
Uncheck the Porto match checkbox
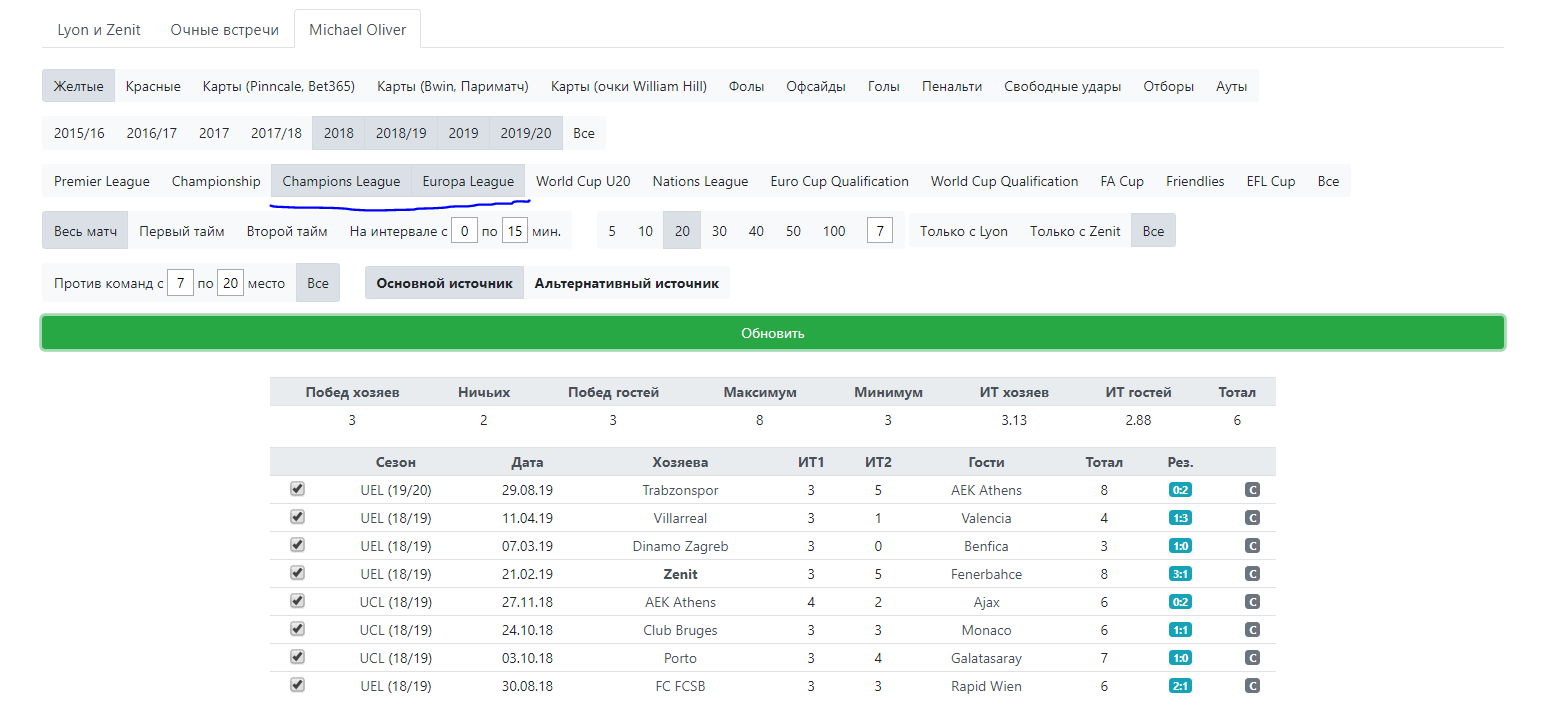[297, 657]
